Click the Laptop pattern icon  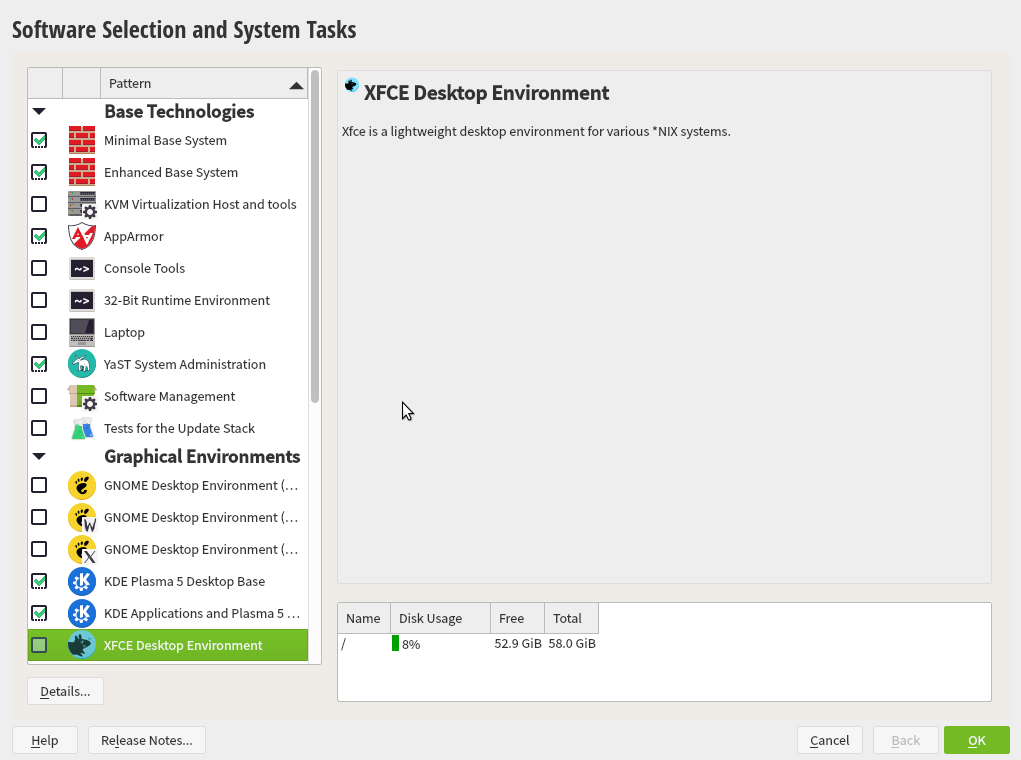coord(82,332)
